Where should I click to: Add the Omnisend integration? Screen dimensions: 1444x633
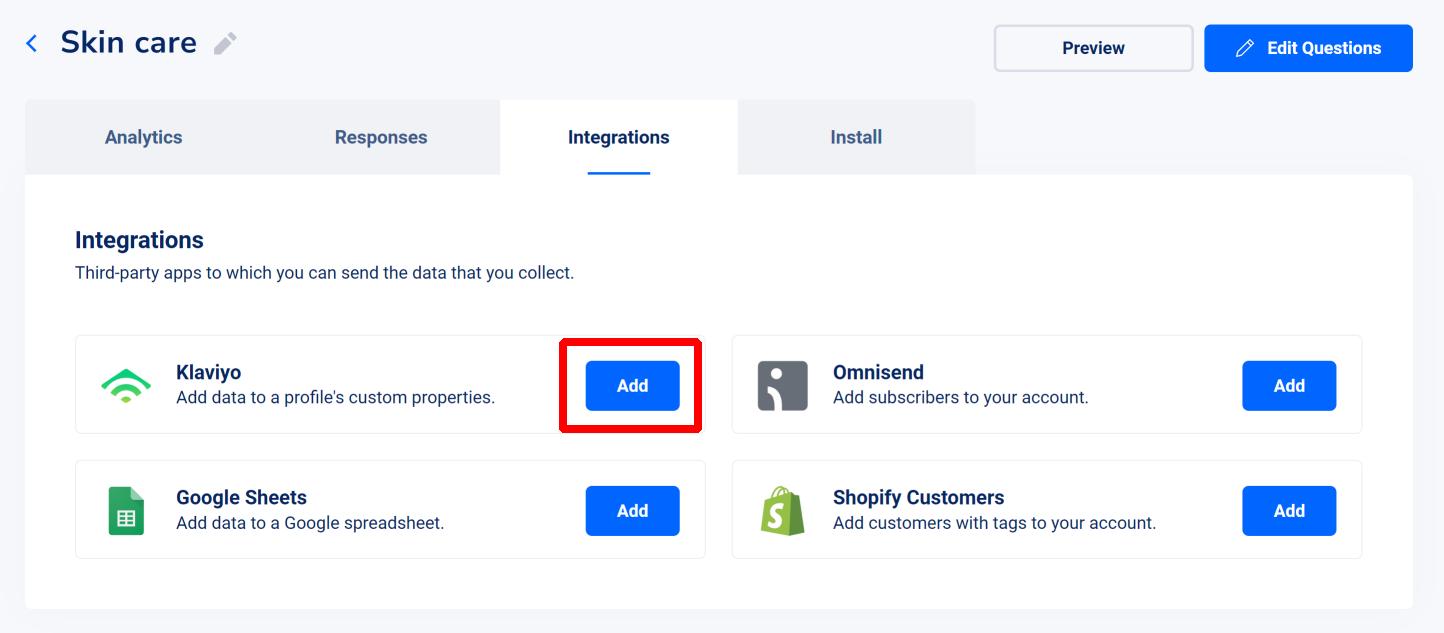coord(1289,386)
